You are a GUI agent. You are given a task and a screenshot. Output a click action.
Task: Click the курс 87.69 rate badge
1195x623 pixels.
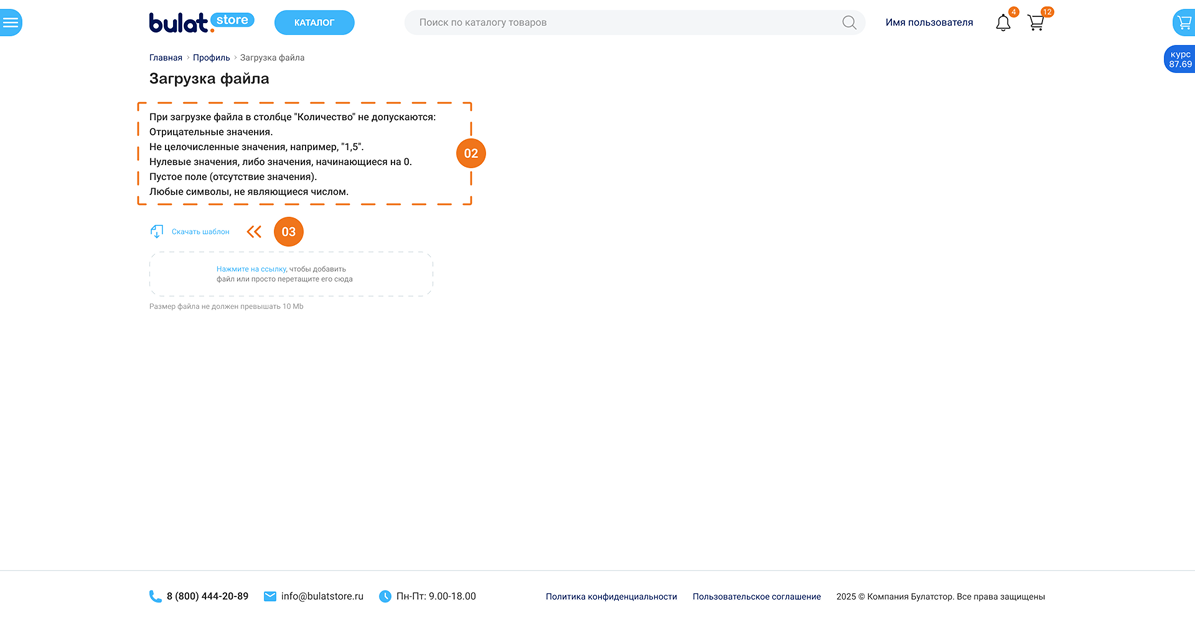(1180, 59)
